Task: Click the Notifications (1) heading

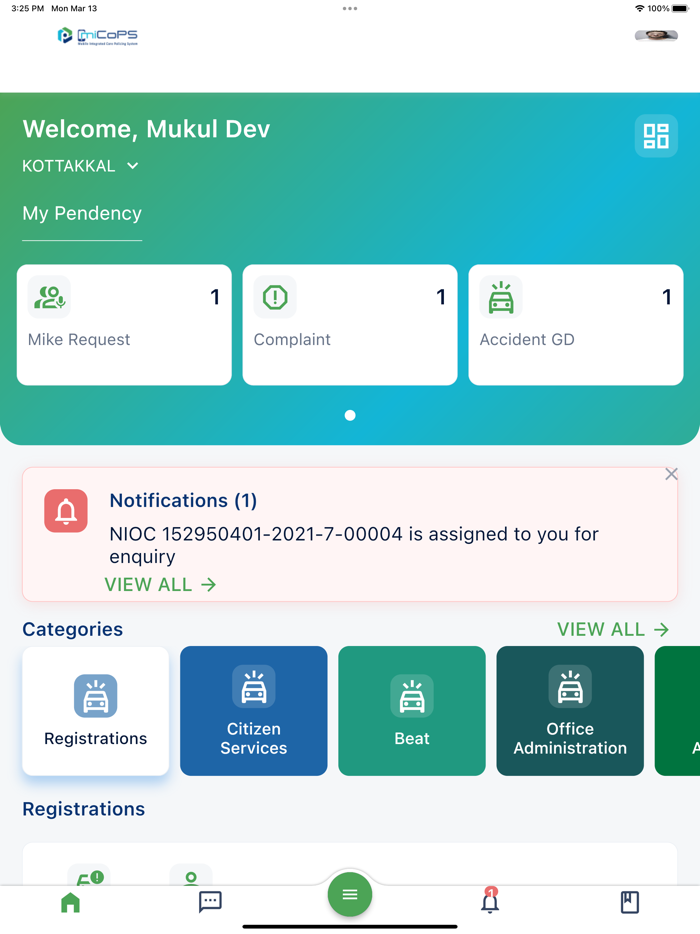Action: [183, 500]
